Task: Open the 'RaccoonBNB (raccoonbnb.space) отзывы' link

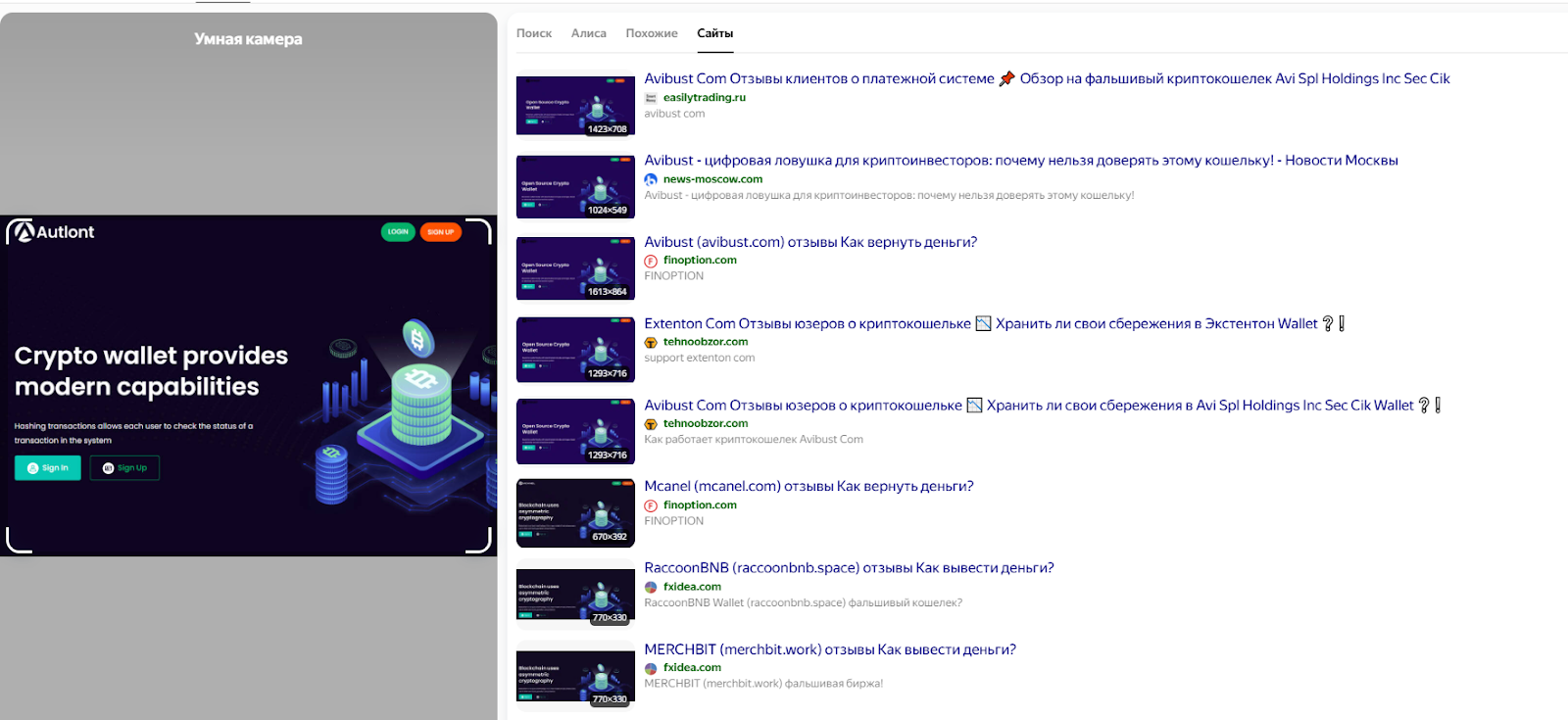Action: 849,568
